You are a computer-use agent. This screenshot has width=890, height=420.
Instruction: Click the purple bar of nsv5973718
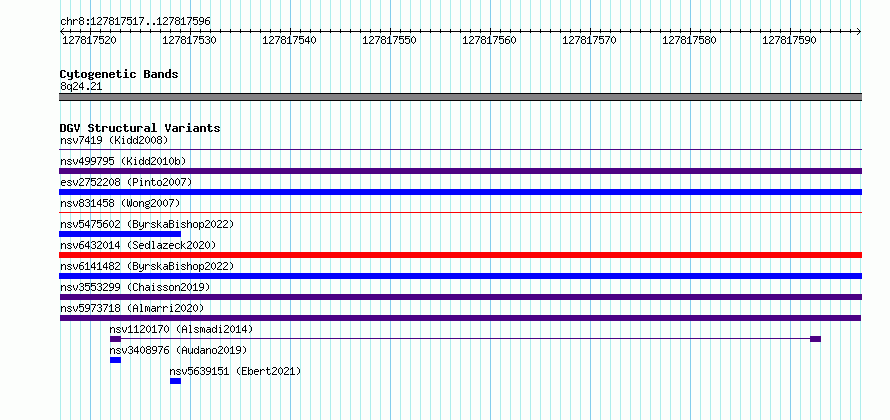pyautogui.click(x=460, y=318)
